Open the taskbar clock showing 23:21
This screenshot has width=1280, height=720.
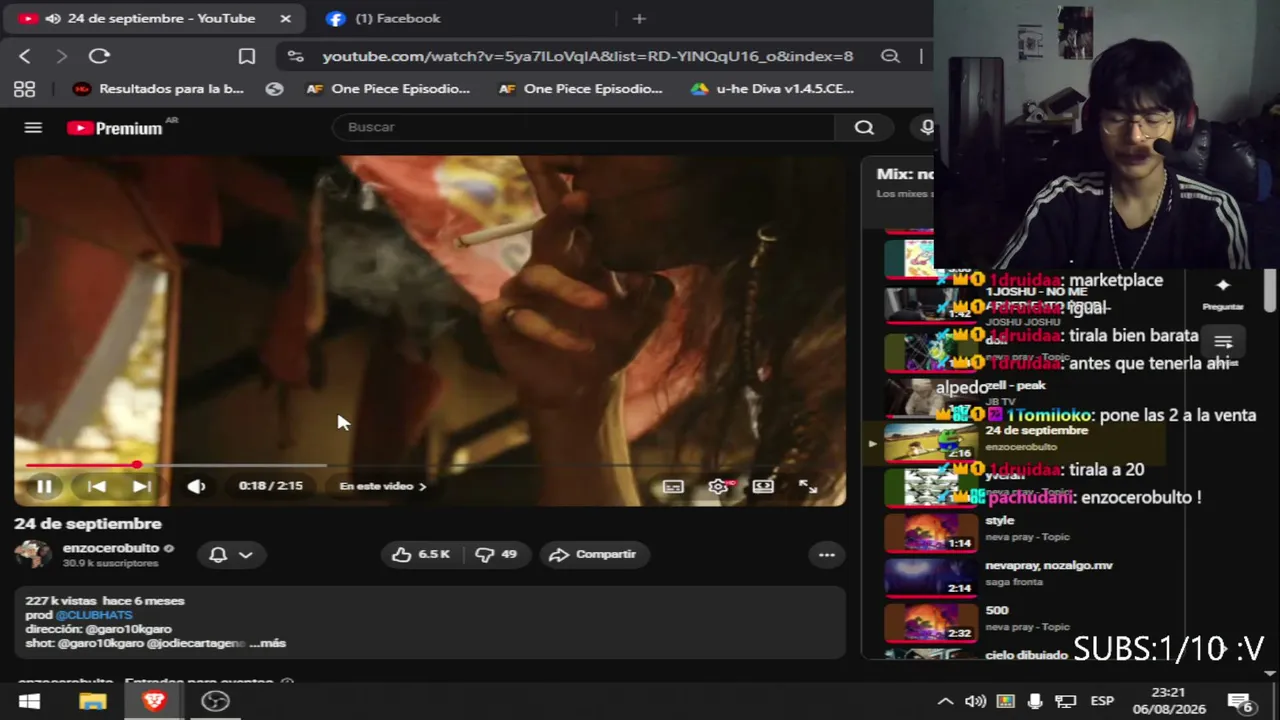(x=1169, y=701)
